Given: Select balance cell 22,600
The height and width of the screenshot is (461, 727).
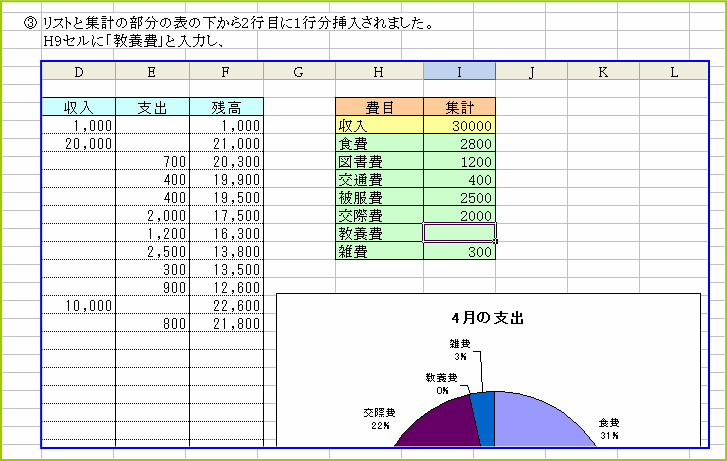Looking at the screenshot, I should (226, 305).
